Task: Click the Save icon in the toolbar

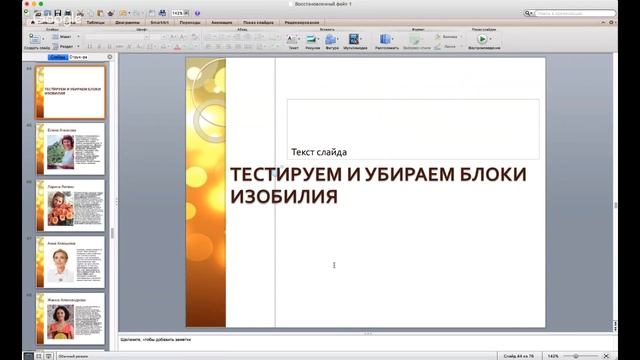Action: 58,13
